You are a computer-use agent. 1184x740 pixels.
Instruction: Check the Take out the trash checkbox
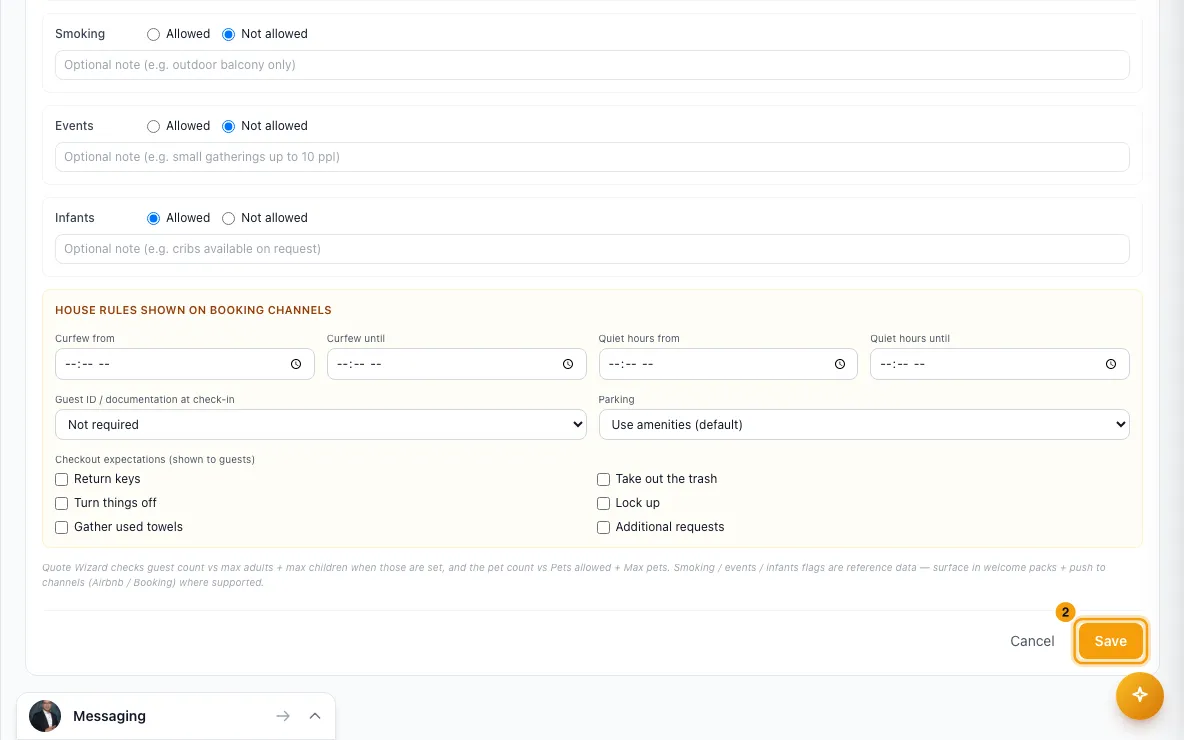[x=603, y=479]
